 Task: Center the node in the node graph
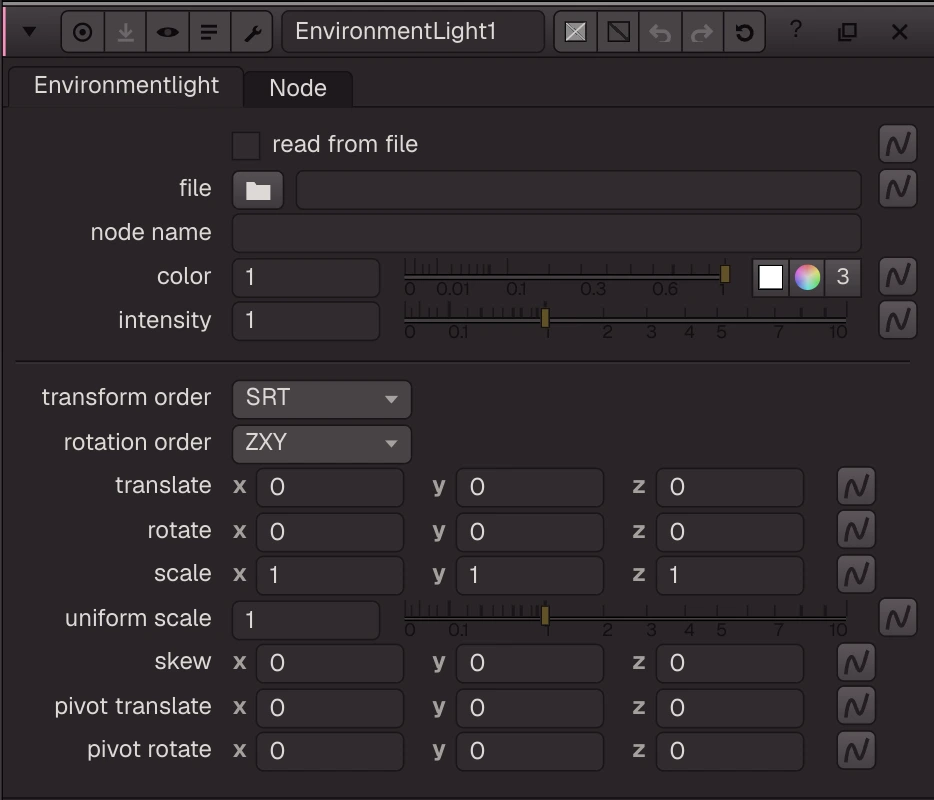click(x=83, y=32)
